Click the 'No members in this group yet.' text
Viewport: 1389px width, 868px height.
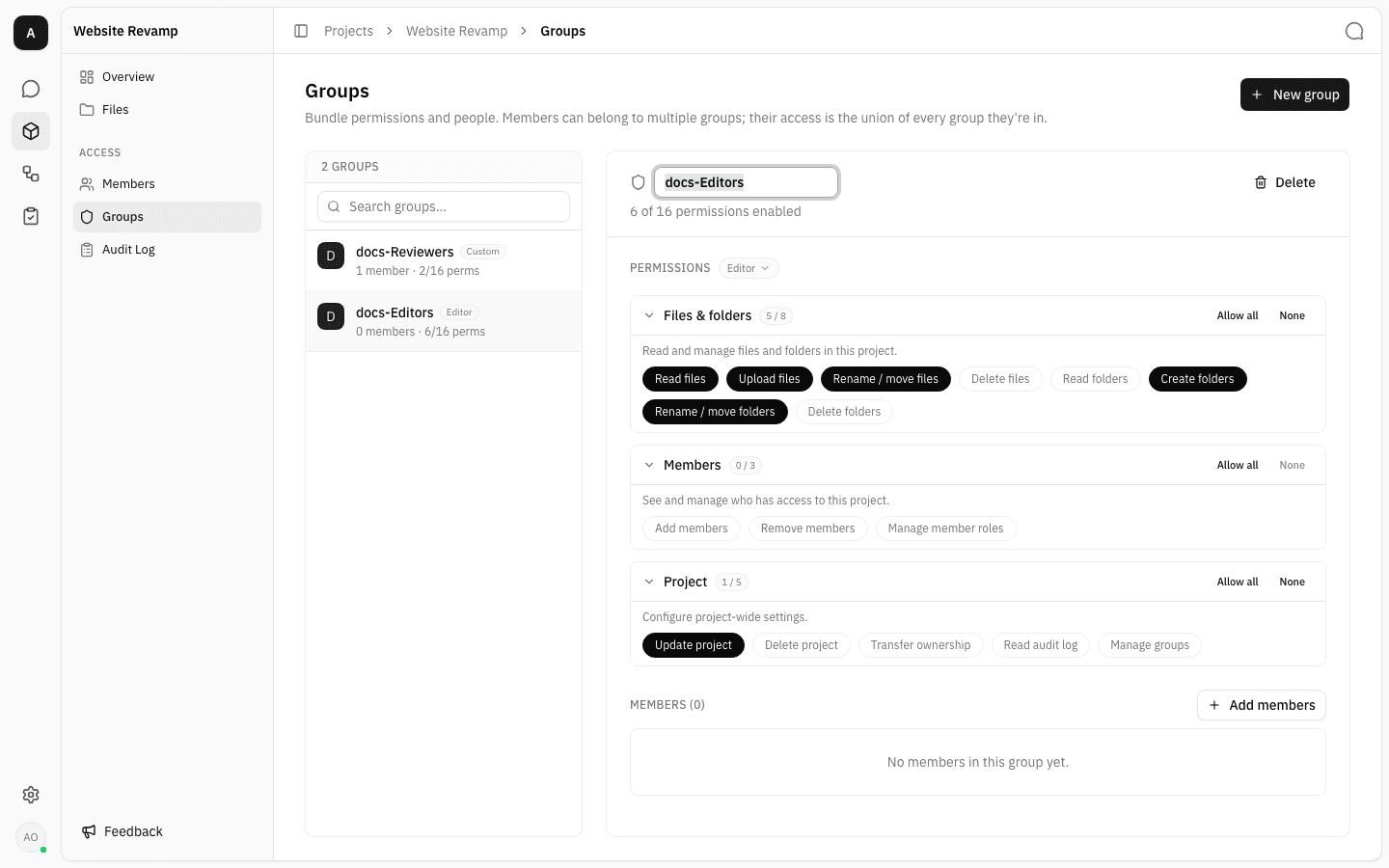coord(978,762)
